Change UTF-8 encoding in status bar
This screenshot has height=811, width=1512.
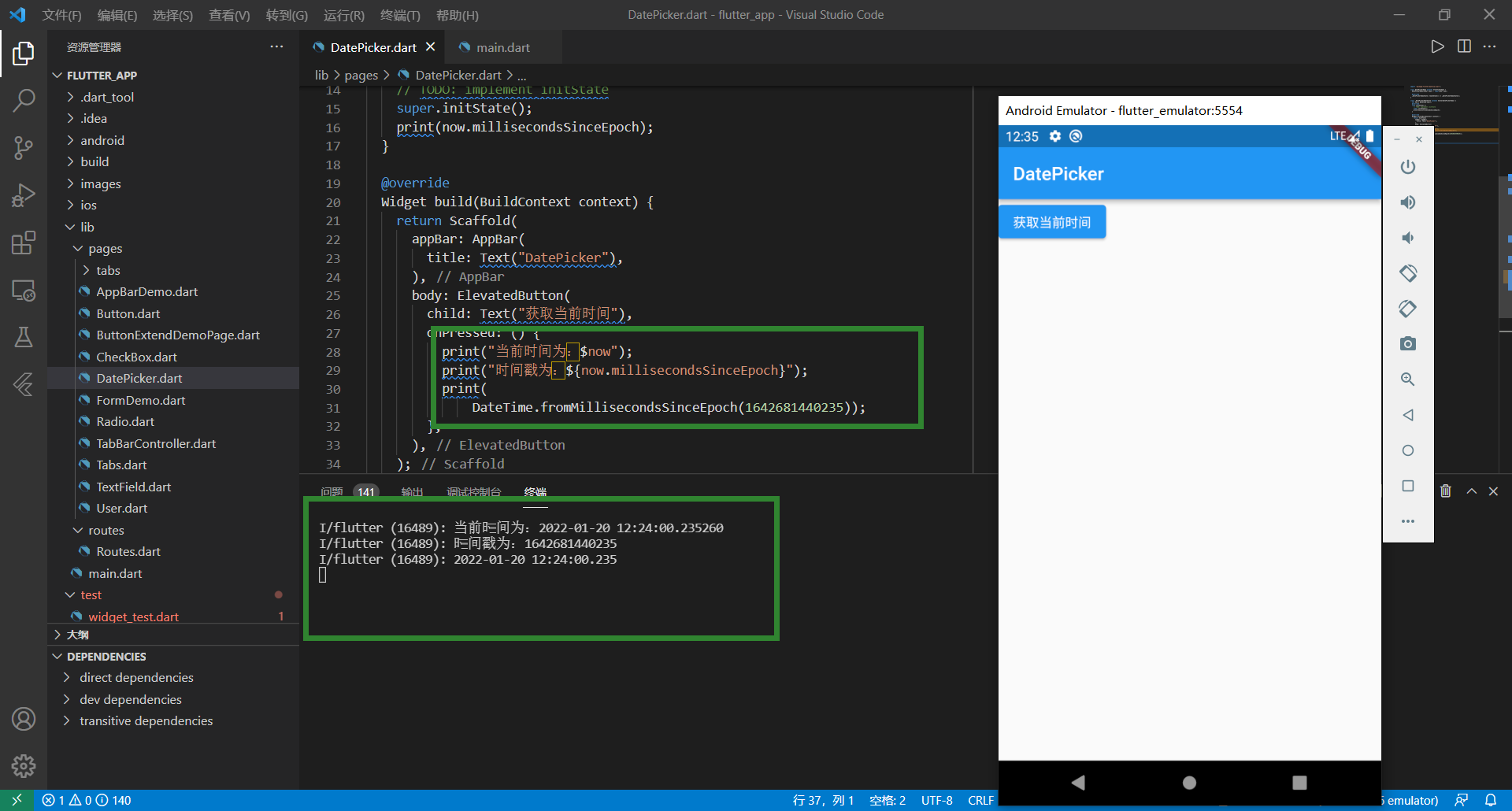click(936, 800)
